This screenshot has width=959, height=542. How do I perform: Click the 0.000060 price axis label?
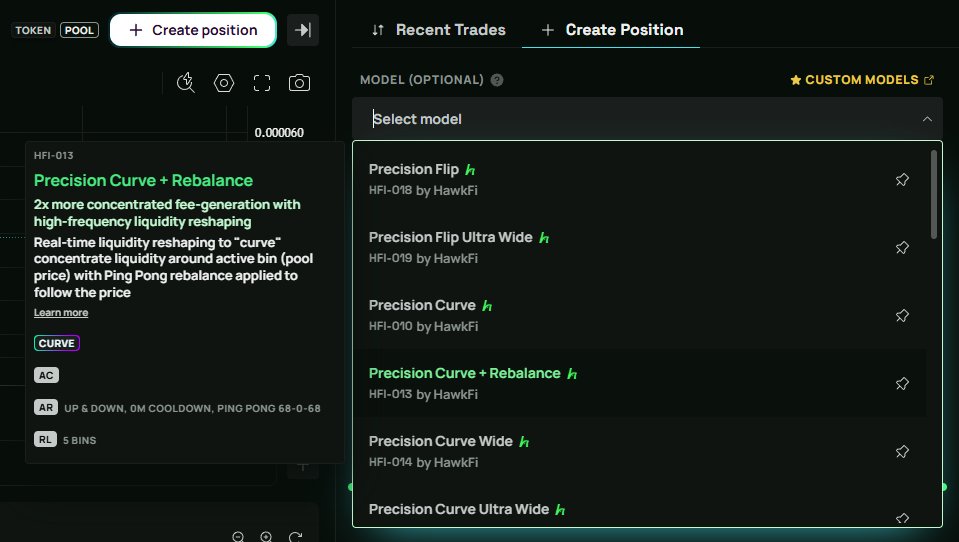pyautogui.click(x=279, y=133)
